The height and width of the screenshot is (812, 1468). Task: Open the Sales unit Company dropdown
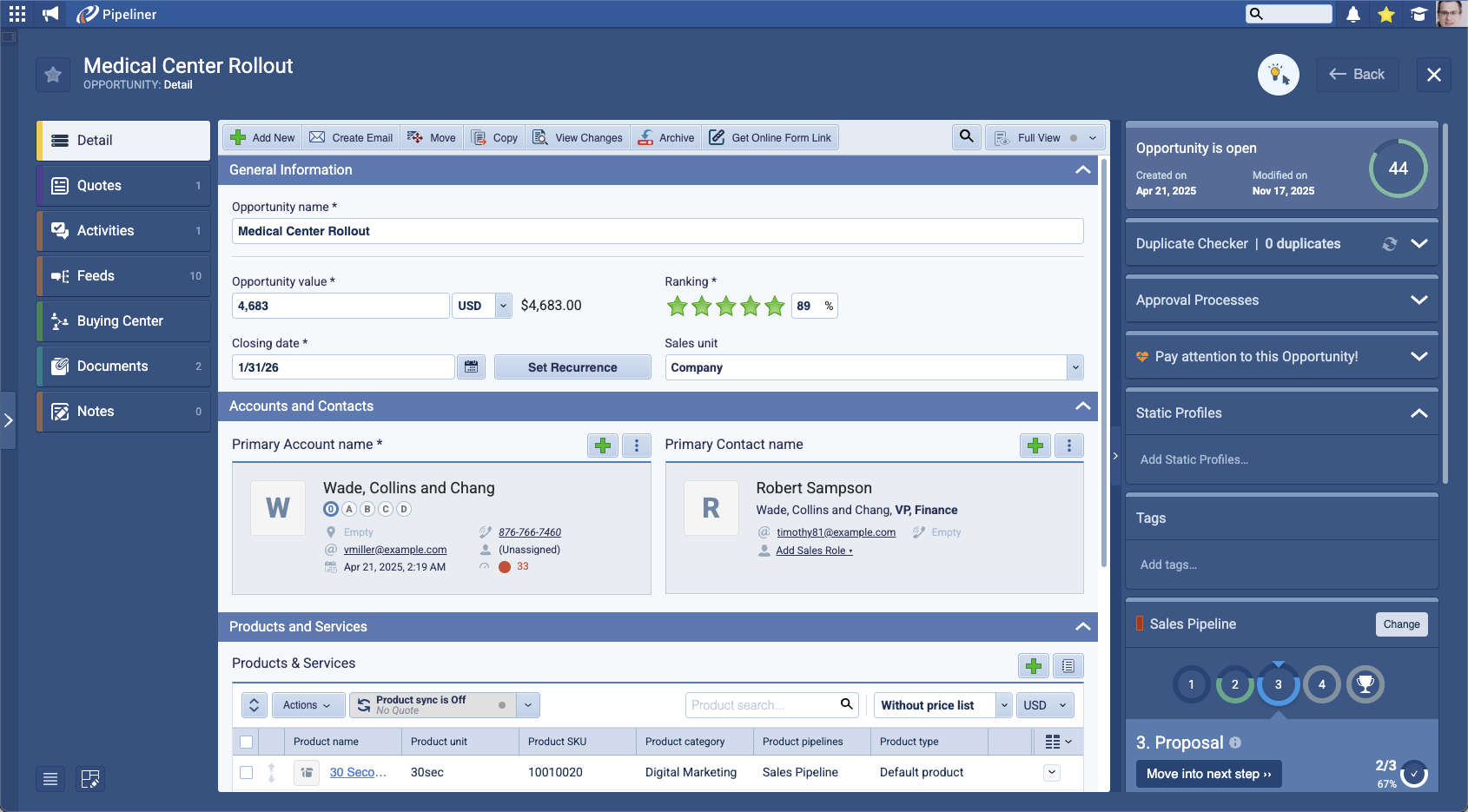click(1075, 367)
